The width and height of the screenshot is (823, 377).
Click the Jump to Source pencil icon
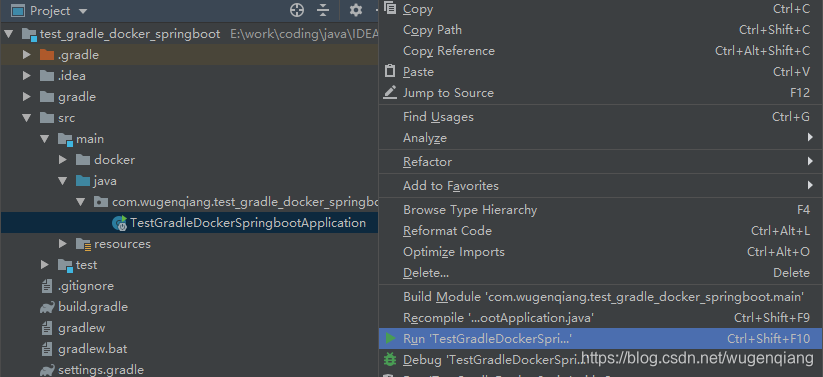tap(390, 93)
